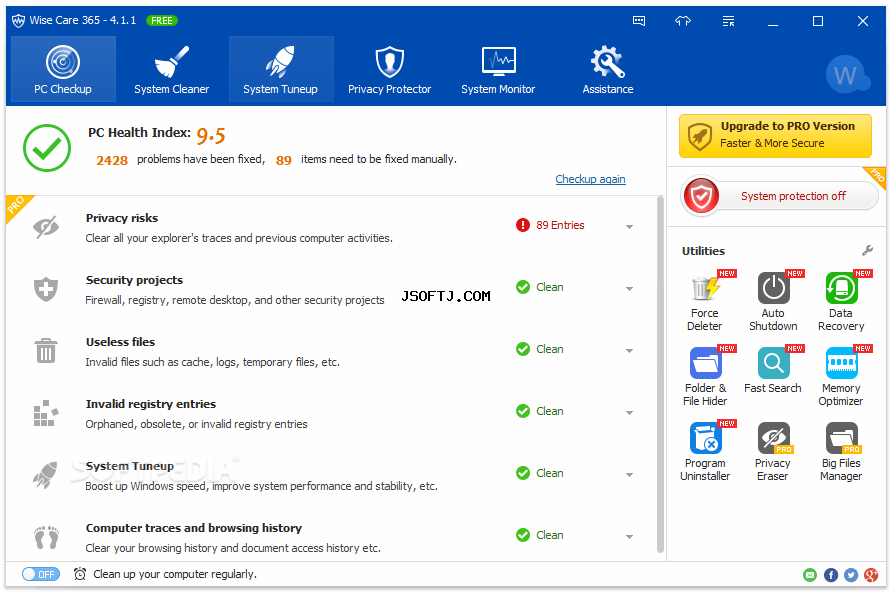The image size is (892, 592).
Task: Click the PC Health Index 9.5 score
Action: point(211,135)
